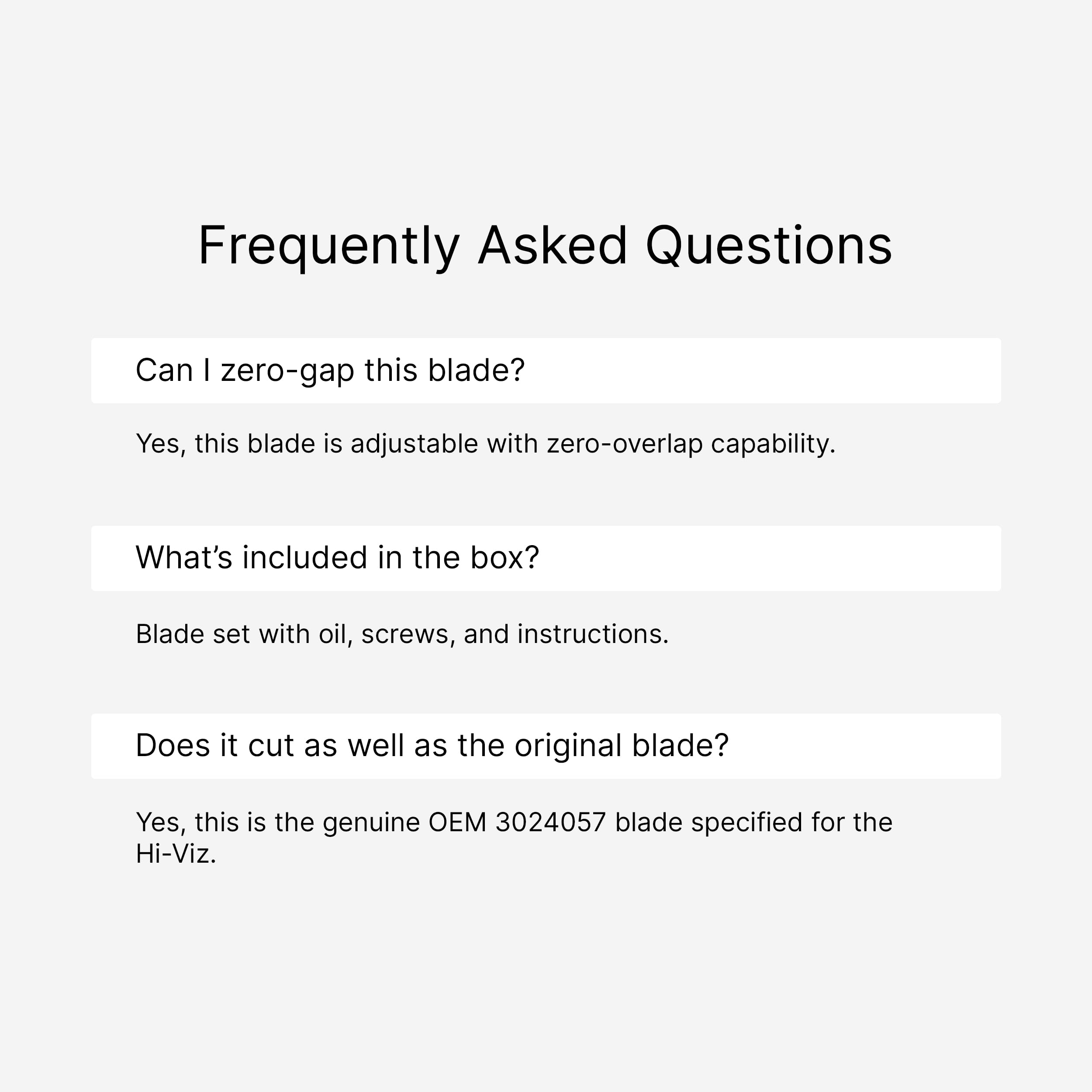
Task: Click the word "Questions" in the heading
Action: (x=769, y=246)
